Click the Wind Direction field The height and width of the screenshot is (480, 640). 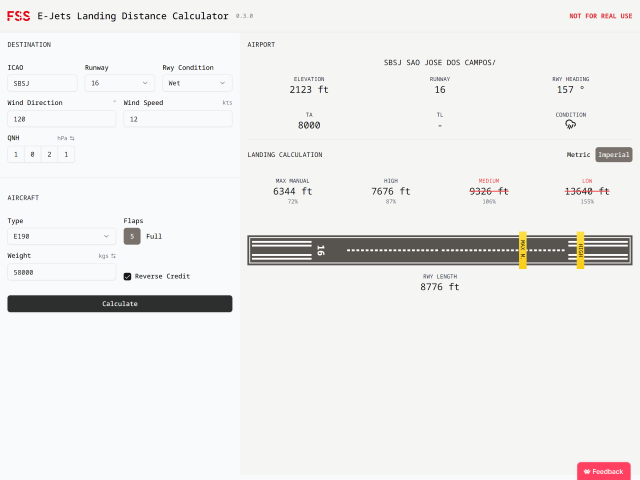tap(62, 119)
